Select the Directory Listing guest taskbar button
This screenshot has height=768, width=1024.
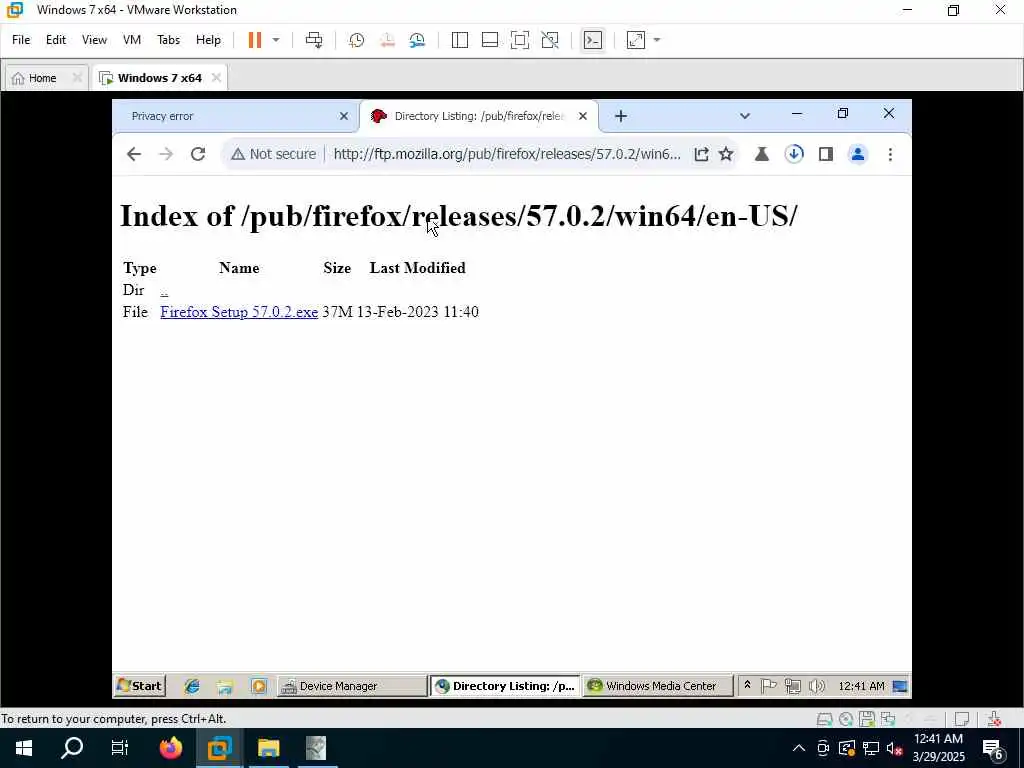click(x=505, y=686)
